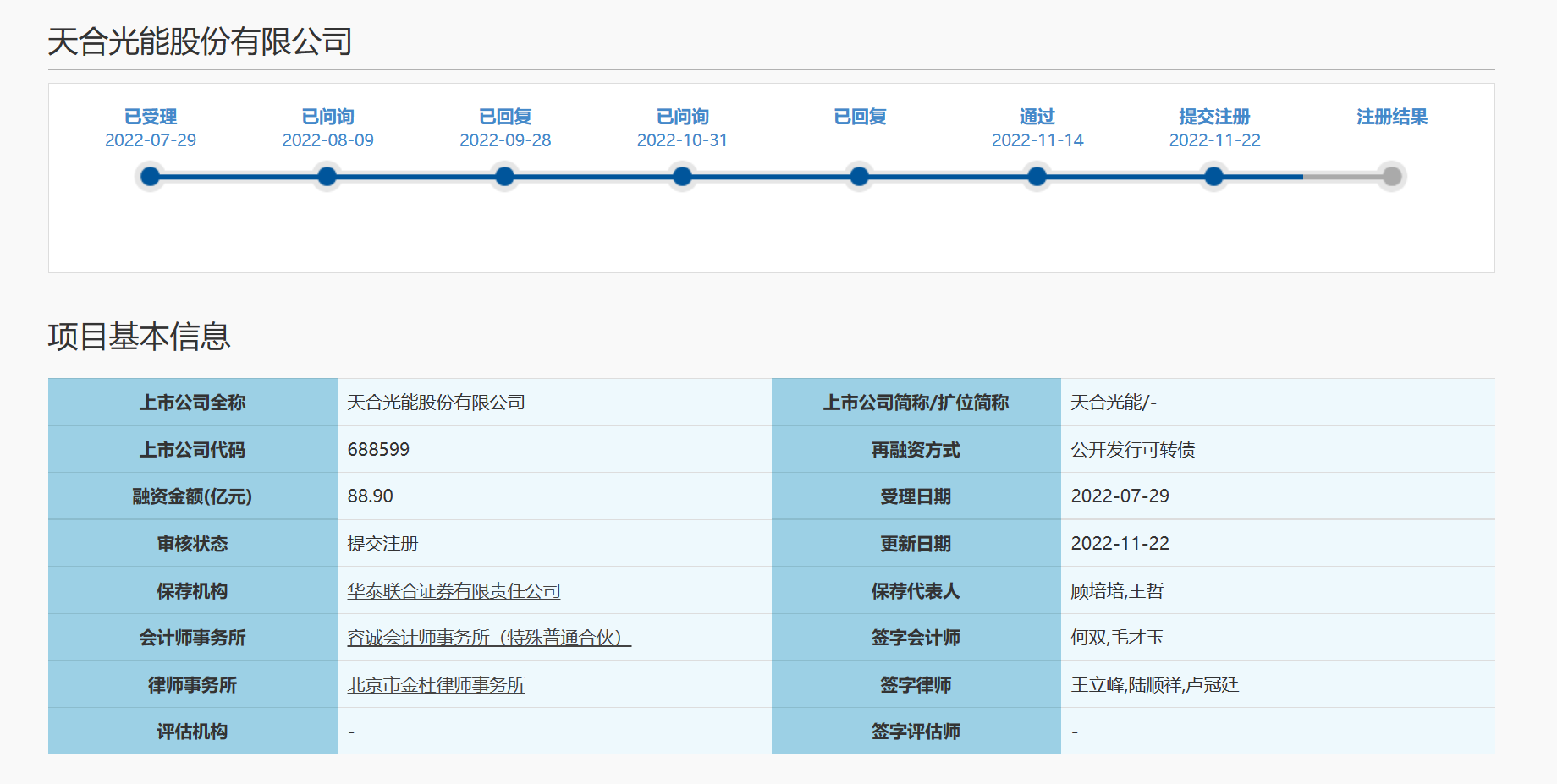Viewport: 1557px width, 784px height.
Task: Click the 再融资方式 header cell
Action: pos(916,449)
